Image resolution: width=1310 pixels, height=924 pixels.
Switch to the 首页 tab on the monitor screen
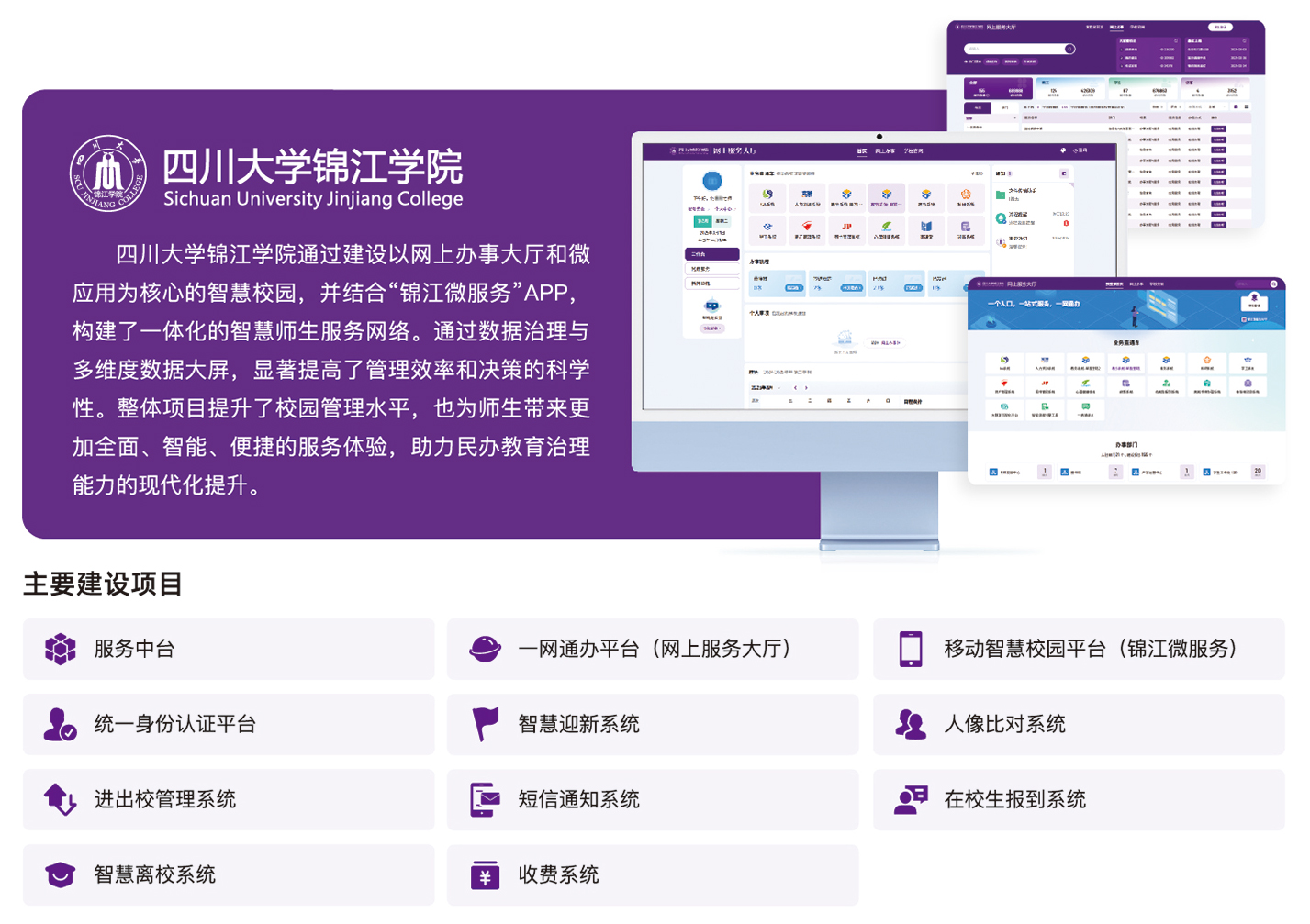pos(861,150)
